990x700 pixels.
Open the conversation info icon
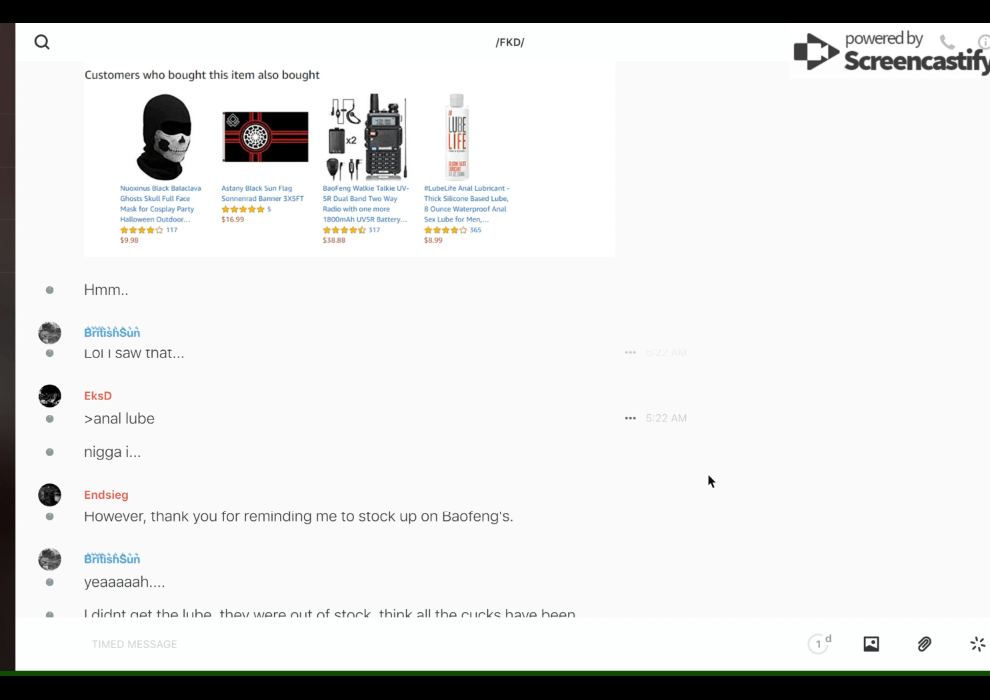pyautogui.click(x=984, y=42)
